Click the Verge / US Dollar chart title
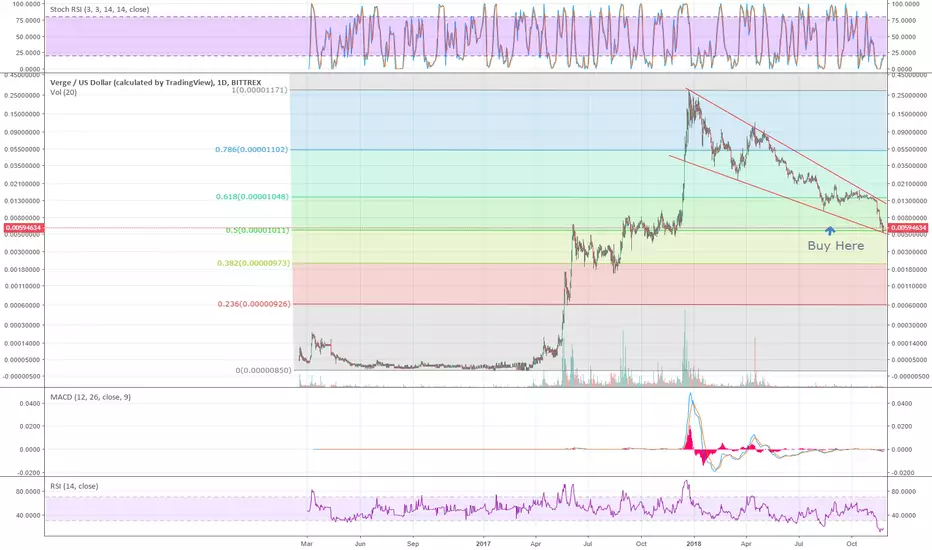Image resolution: width=932 pixels, height=550 pixels. tap(156, 83)
